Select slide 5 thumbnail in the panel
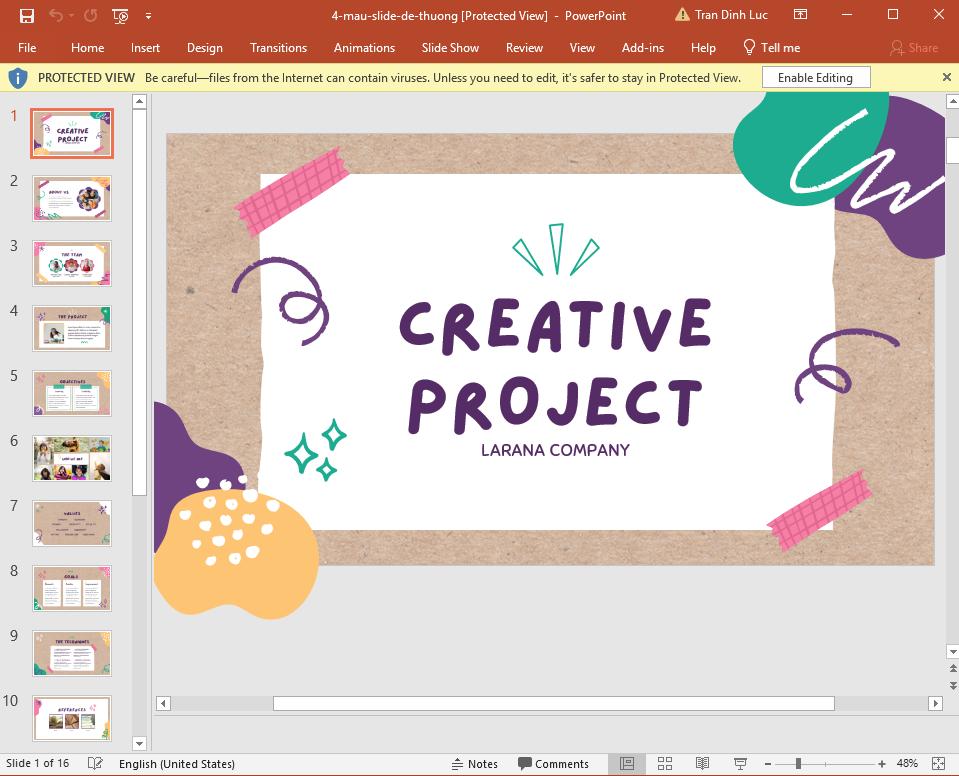The height and width of the screenshot is (776, 959). [x=71, y=393]
